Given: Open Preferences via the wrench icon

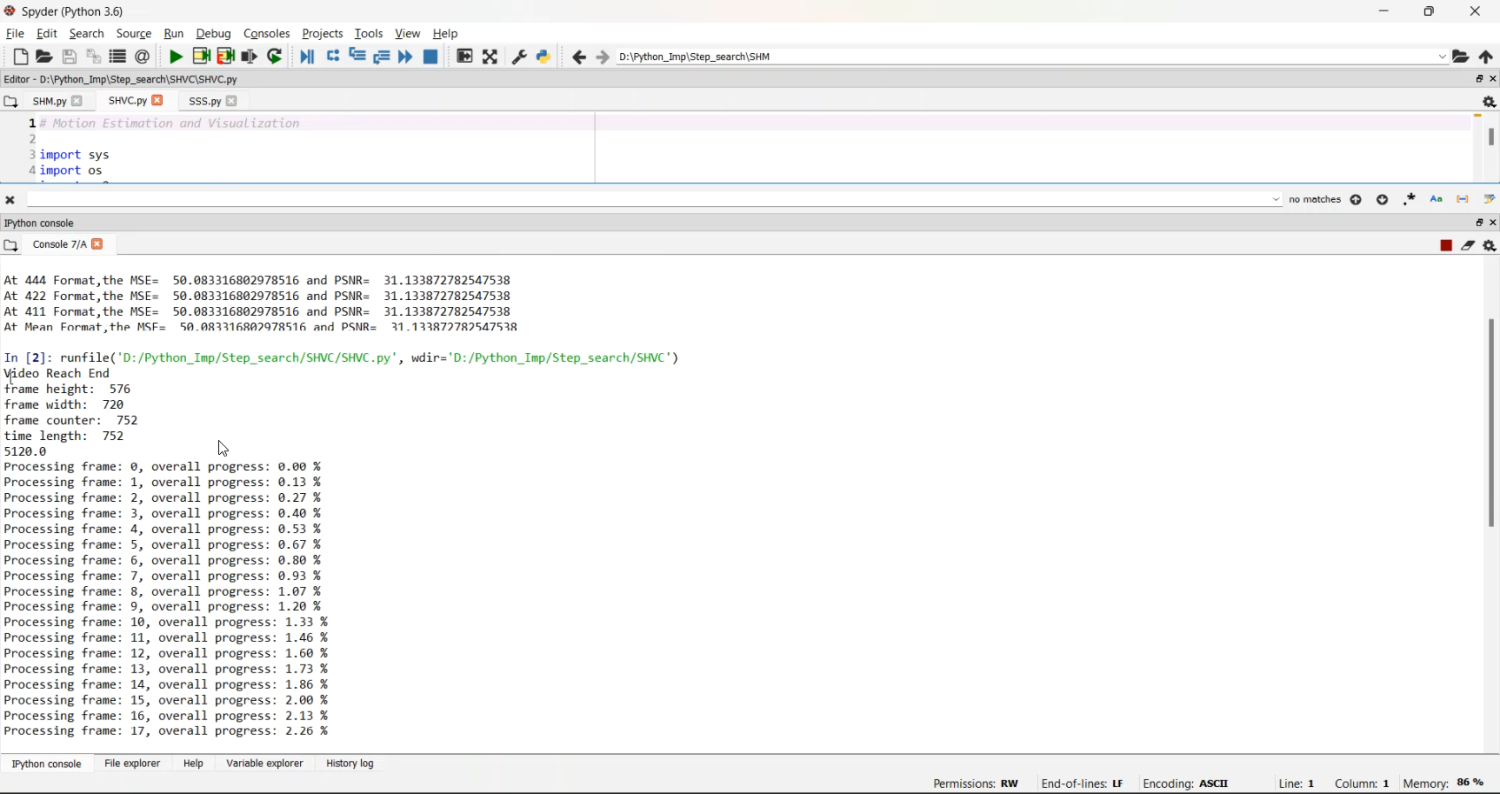Looking at the screenshot, I should click(519, 57).
